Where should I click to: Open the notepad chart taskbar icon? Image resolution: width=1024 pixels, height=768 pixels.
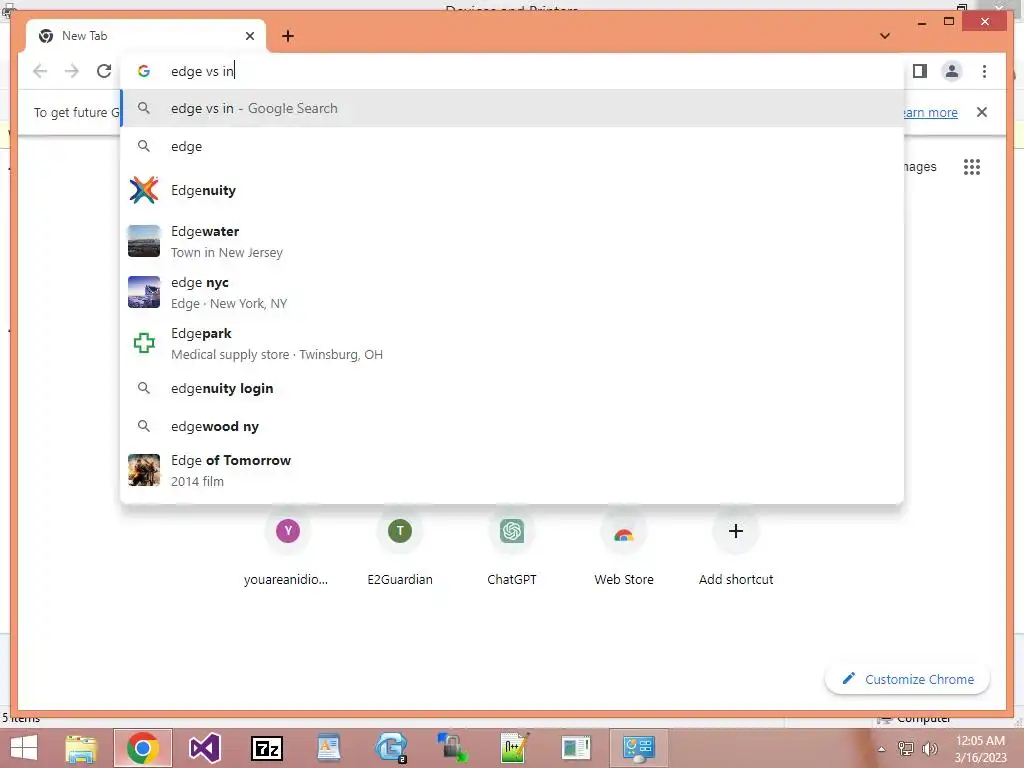point(514,748)
